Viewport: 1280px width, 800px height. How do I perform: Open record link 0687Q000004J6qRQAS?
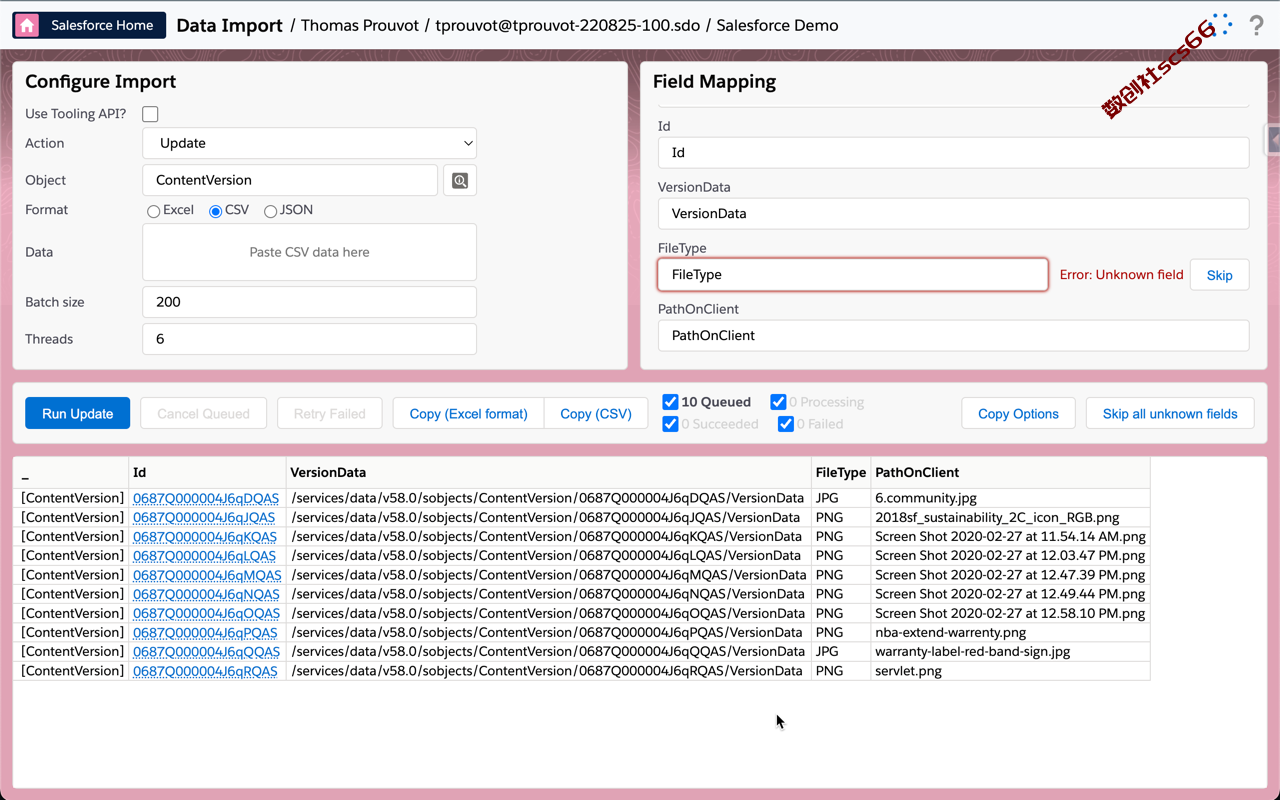[205, 671]
